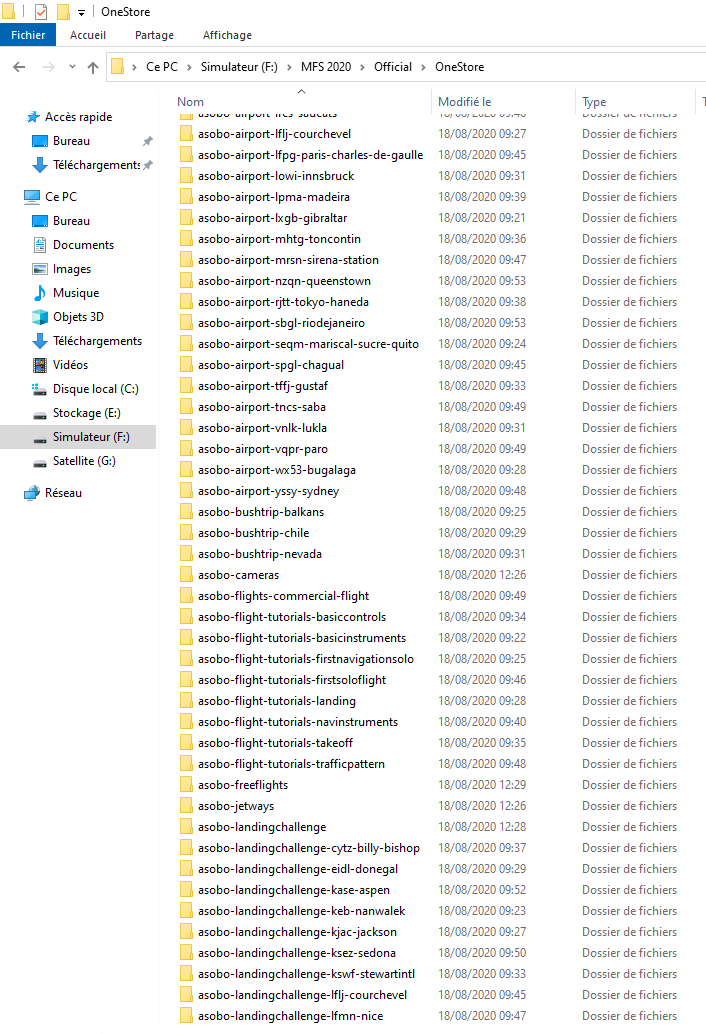The width and height of the screenshot is (706, 1034).
Task: Go up one folder level
Action: [x=93, y=67]
